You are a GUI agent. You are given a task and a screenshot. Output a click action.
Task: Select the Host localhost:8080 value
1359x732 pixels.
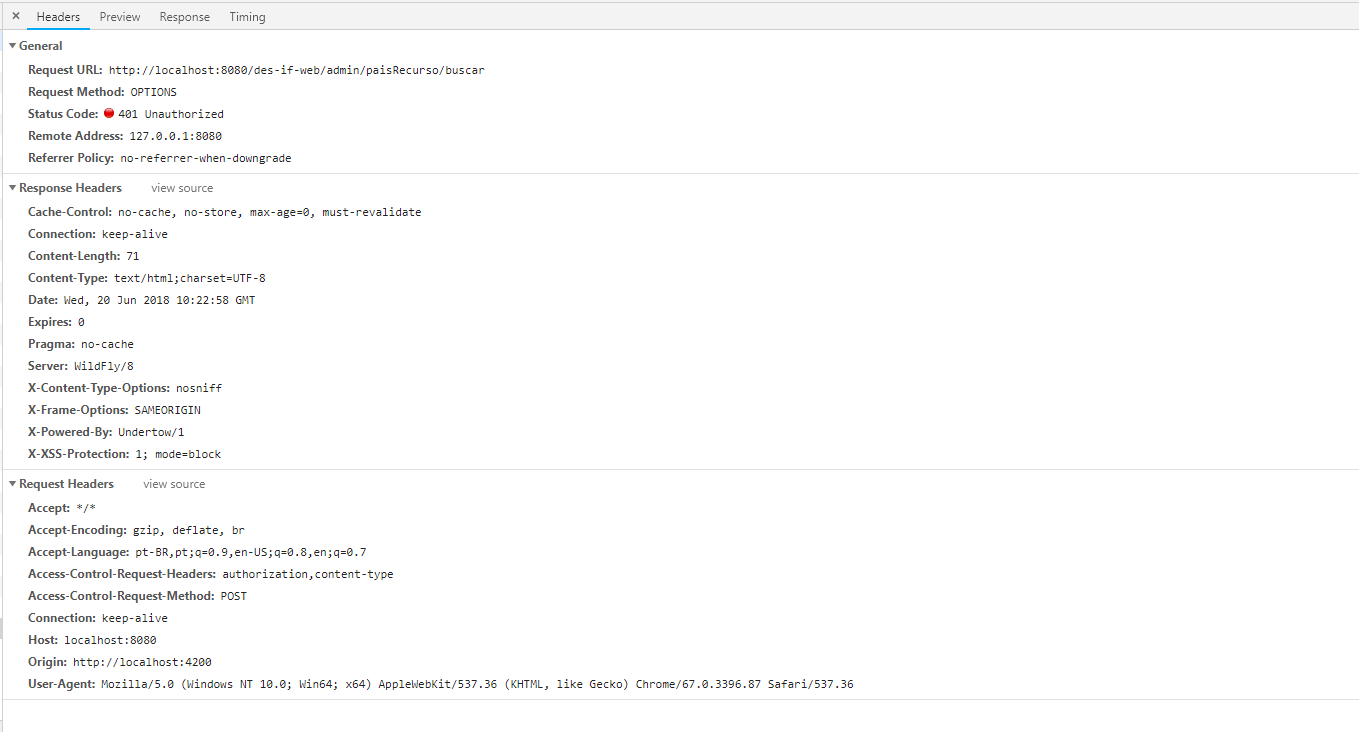click(x=111, y=640)
